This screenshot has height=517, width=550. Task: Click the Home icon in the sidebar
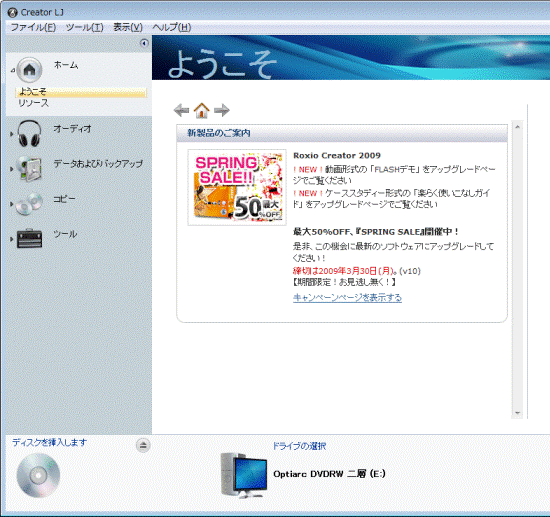pos(29,70)
